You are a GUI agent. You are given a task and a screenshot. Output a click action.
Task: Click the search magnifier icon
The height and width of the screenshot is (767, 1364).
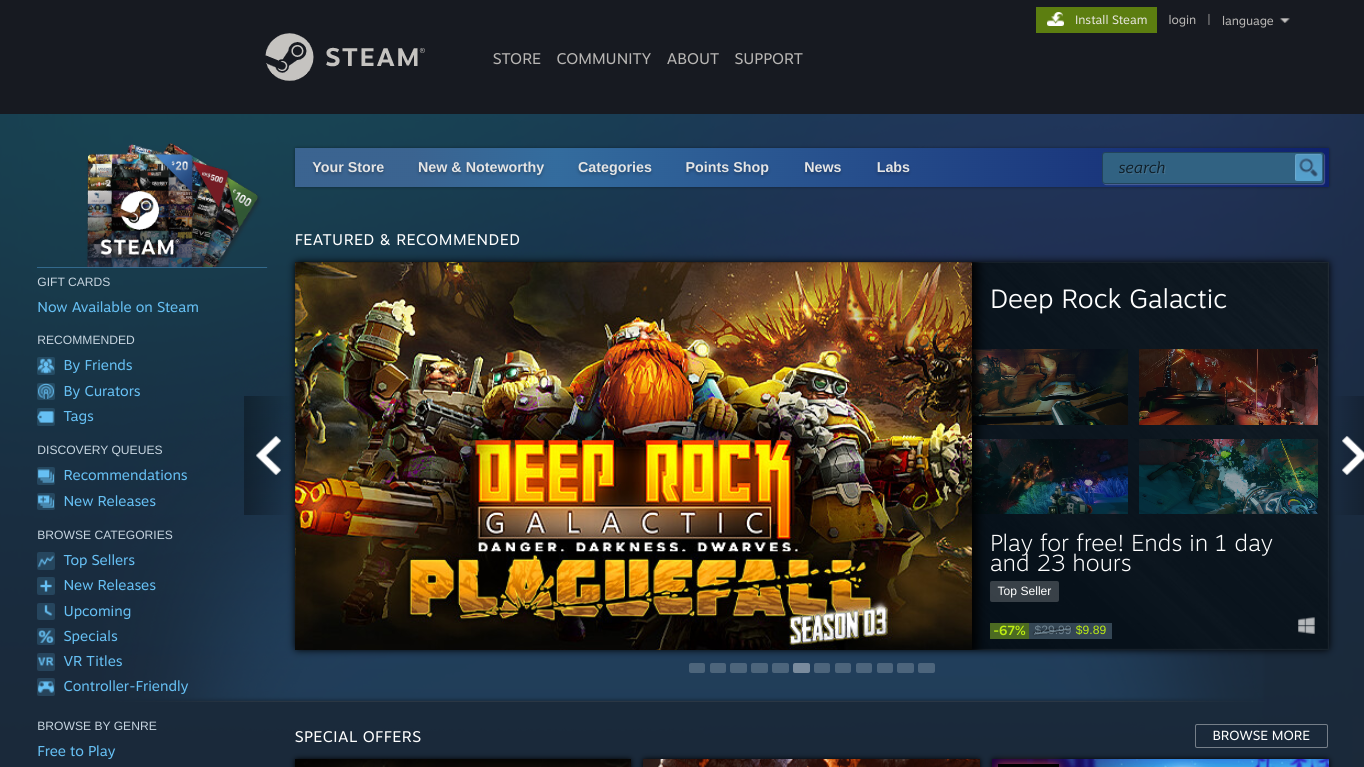(x=1307, y=167)
